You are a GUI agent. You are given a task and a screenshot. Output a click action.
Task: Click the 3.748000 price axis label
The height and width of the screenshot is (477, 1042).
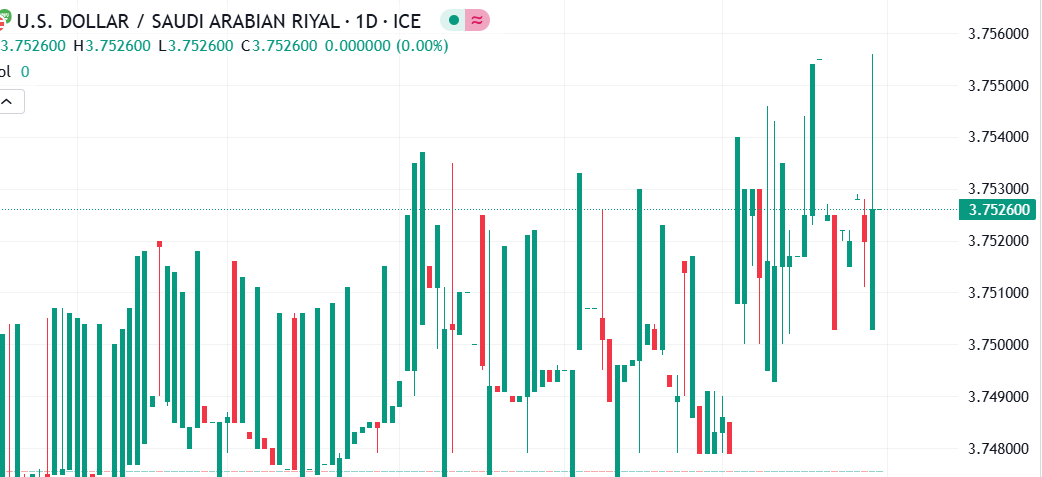[x=999, y=448]
